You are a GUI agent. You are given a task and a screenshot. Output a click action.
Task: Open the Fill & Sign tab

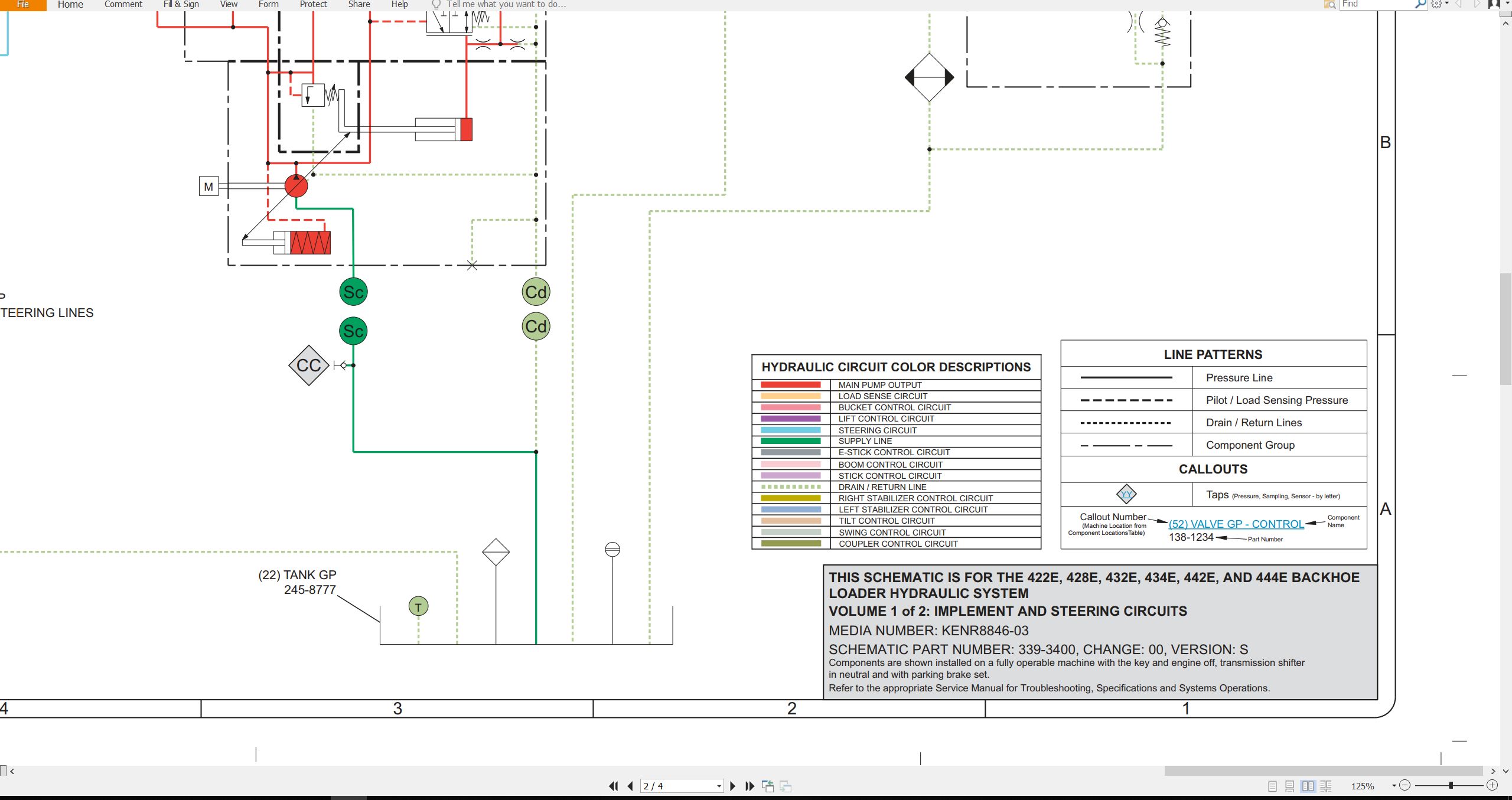pos(181,4)
